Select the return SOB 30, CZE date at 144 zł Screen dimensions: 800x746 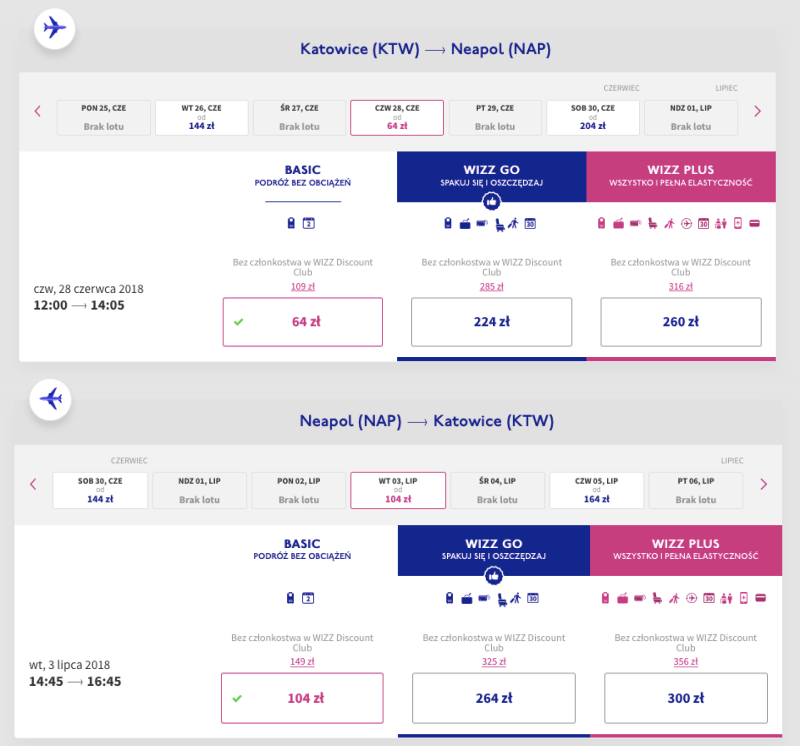pos(100,490)
